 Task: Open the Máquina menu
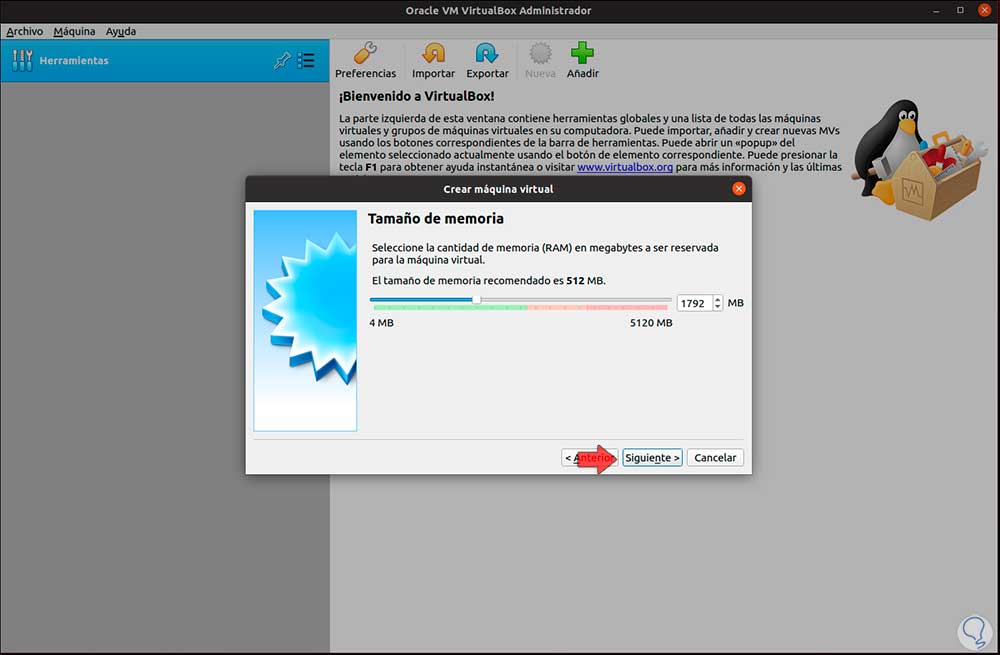click(74, 31)
